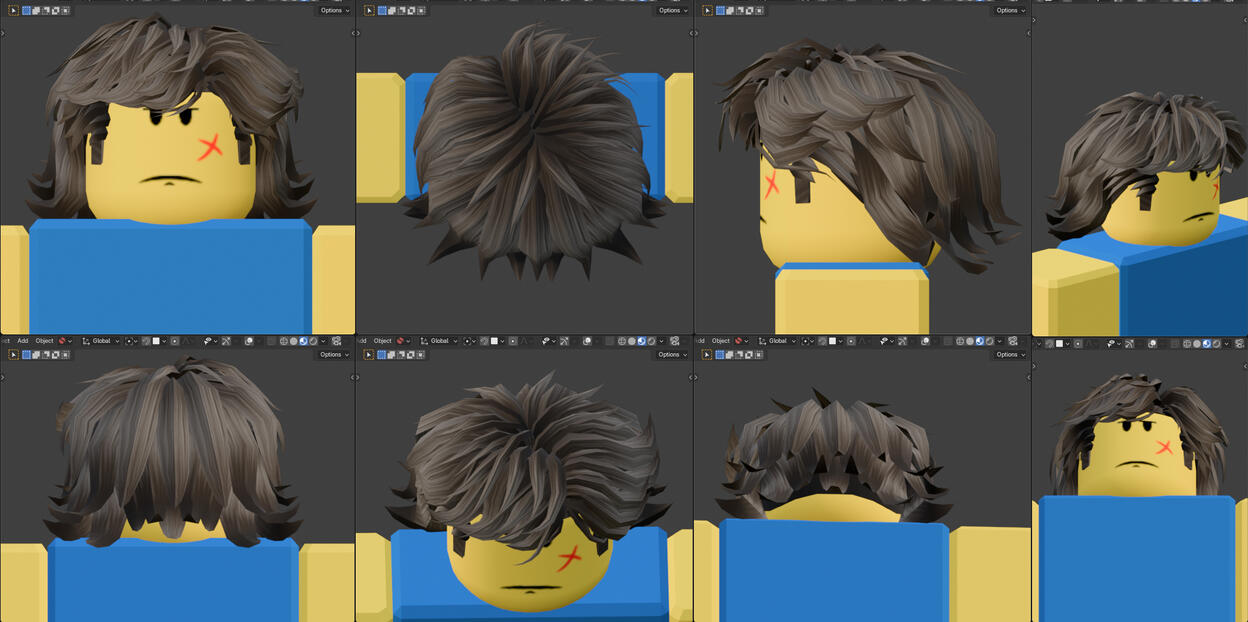Open Options dropdown in side-profile viewport
This screenshot has width=1248, height=622.
point(1010,10)
